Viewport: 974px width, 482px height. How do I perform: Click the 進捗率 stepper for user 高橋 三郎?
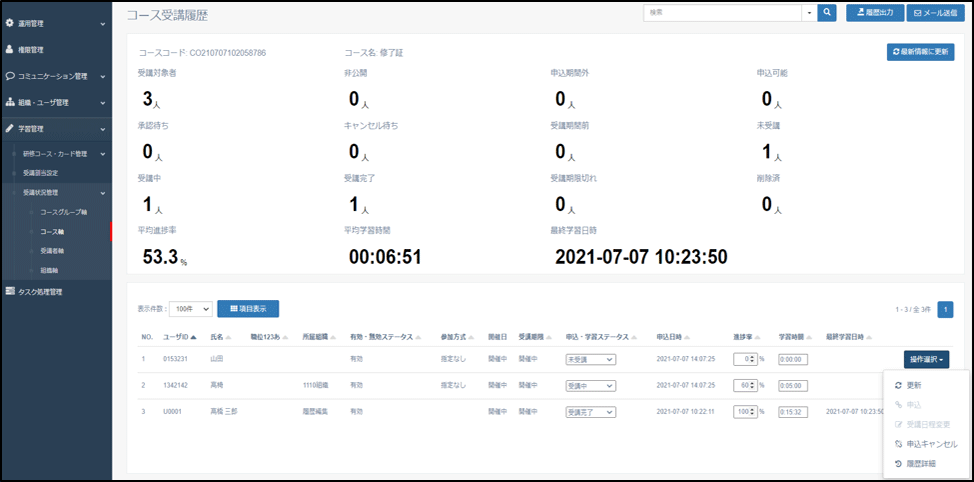coord(753,411)
